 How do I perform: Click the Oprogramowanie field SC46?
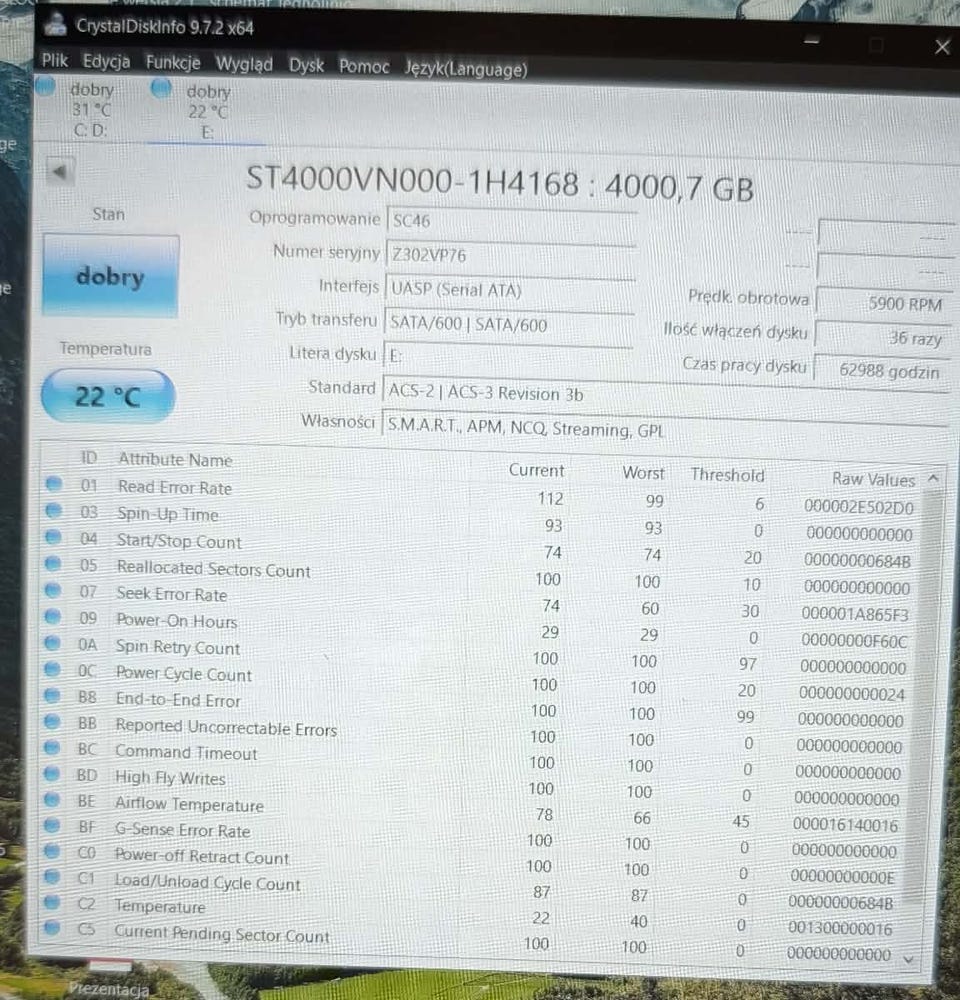click(512, 224)
